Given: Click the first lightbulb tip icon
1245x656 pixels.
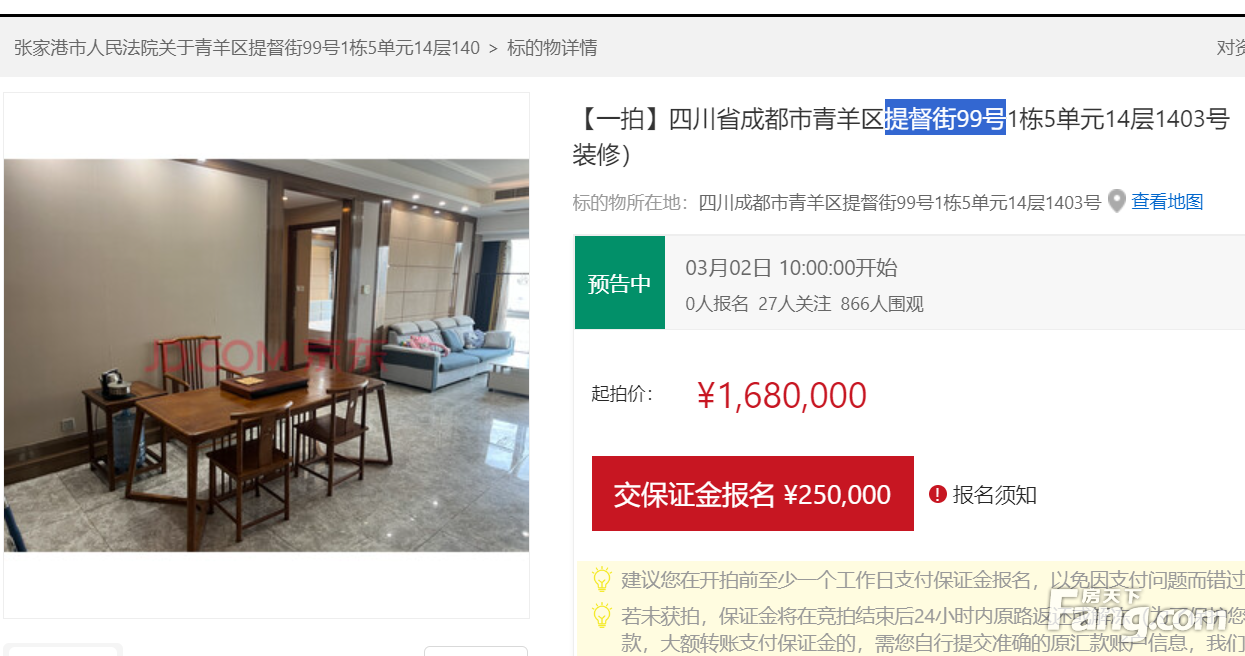Looking at the screenshot, I should [601, 579].
